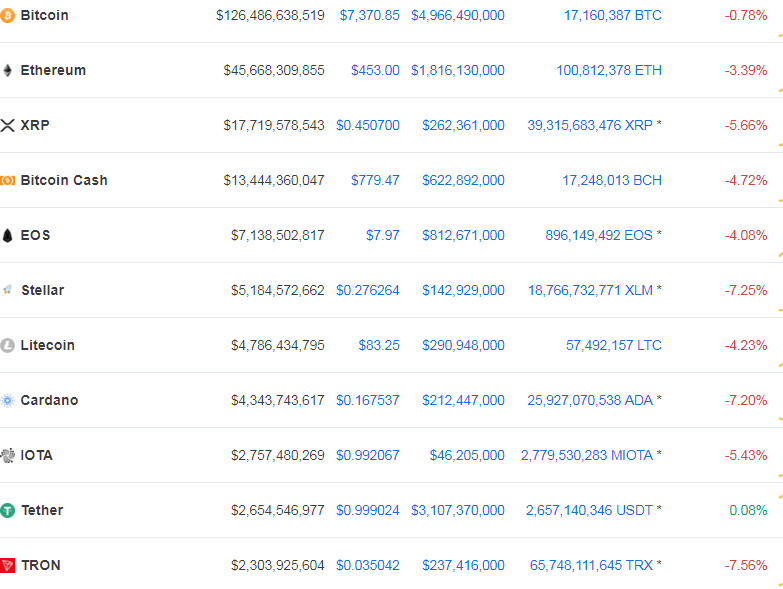
Task: Click Stellar price $0.276264
Action: 368,290
